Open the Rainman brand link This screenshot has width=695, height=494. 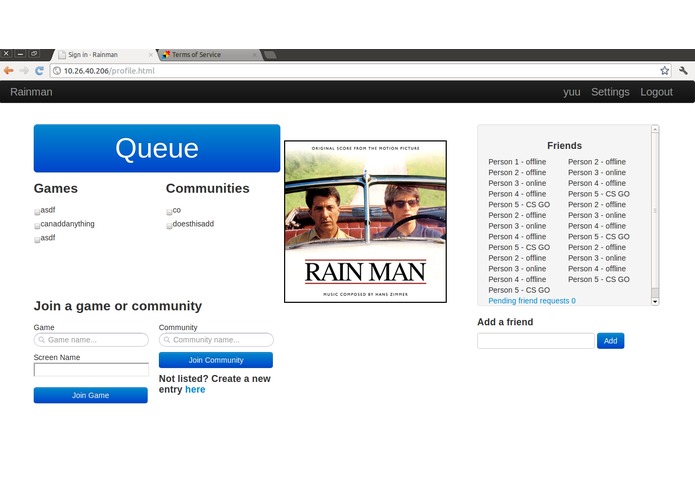(x=31, y=92)
